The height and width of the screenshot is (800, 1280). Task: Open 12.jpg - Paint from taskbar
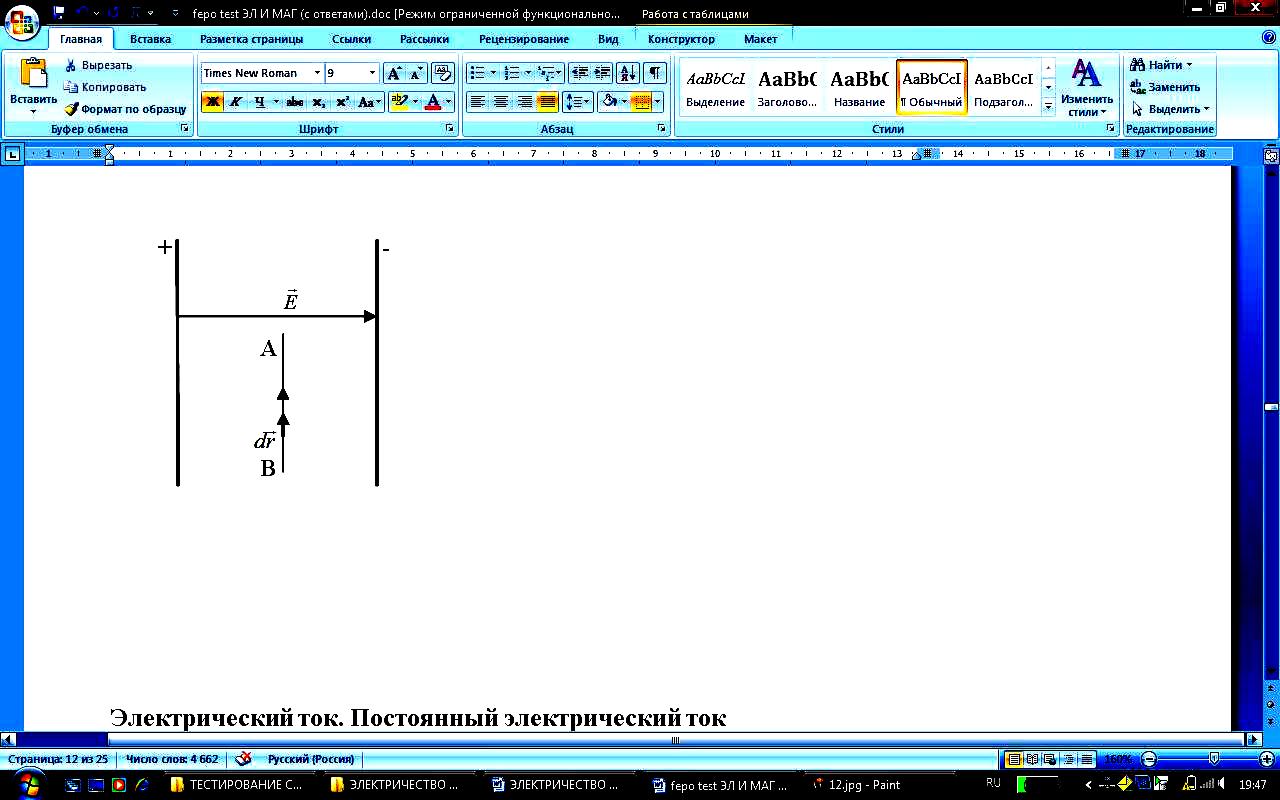pos(857,785)
